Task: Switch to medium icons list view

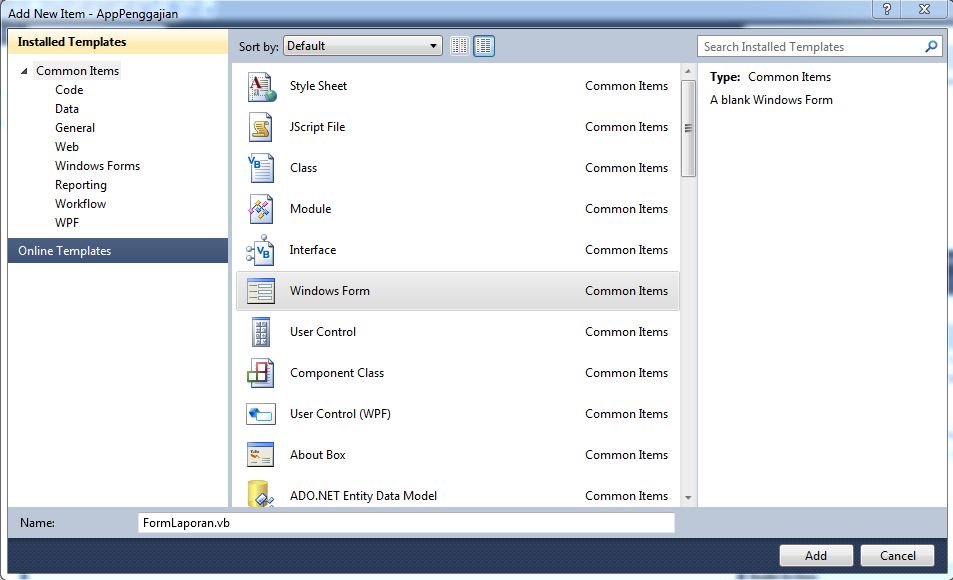Action: pyautogui.click(x=484, y=46)
